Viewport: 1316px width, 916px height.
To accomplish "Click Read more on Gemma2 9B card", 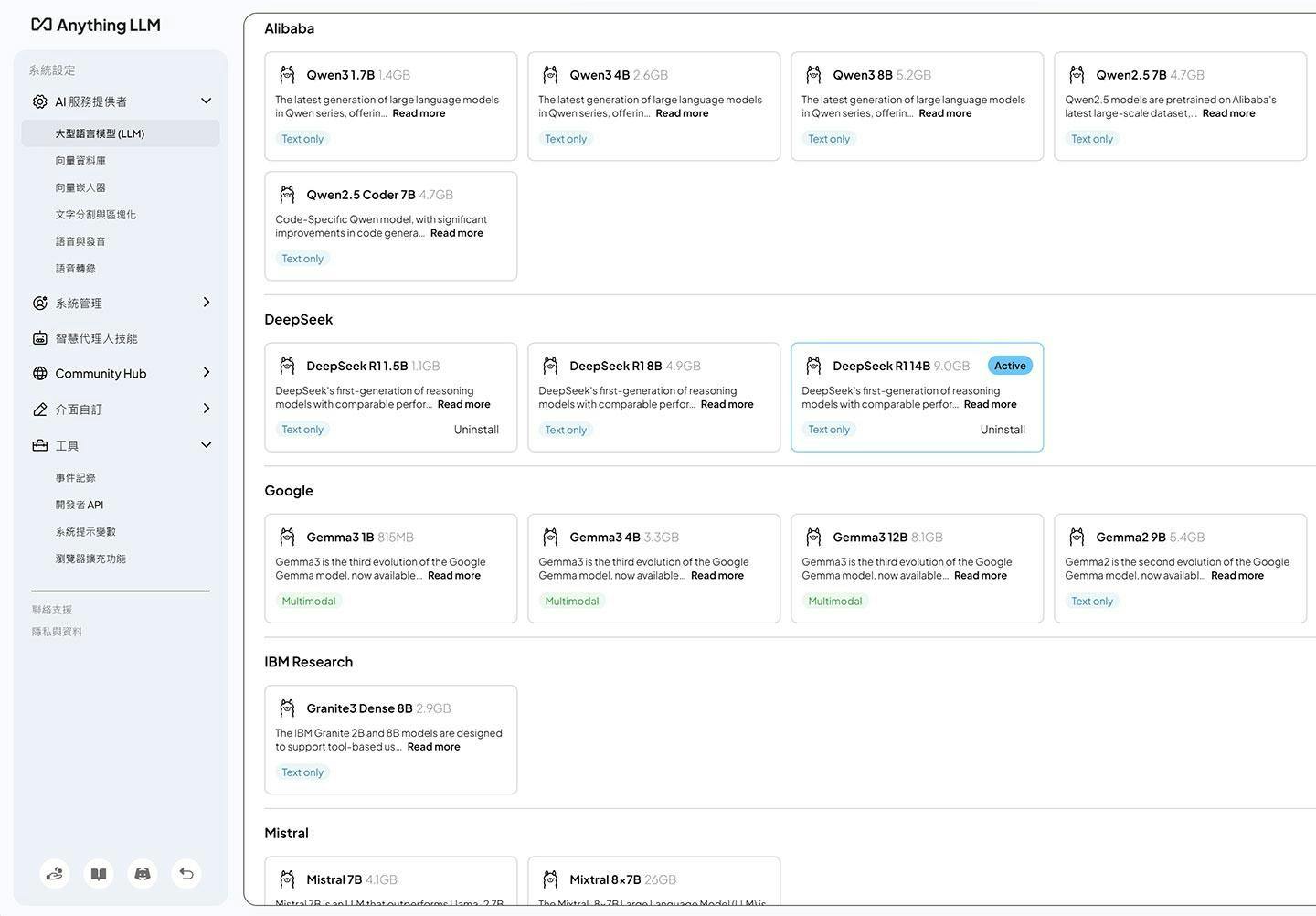I will [1237, 576].
